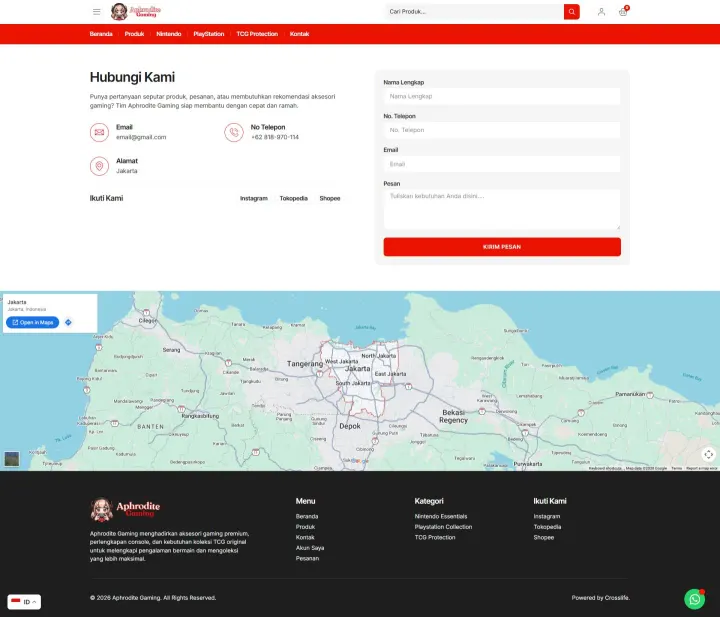Click the +62 818-970-114 phone number

[275, 137]
